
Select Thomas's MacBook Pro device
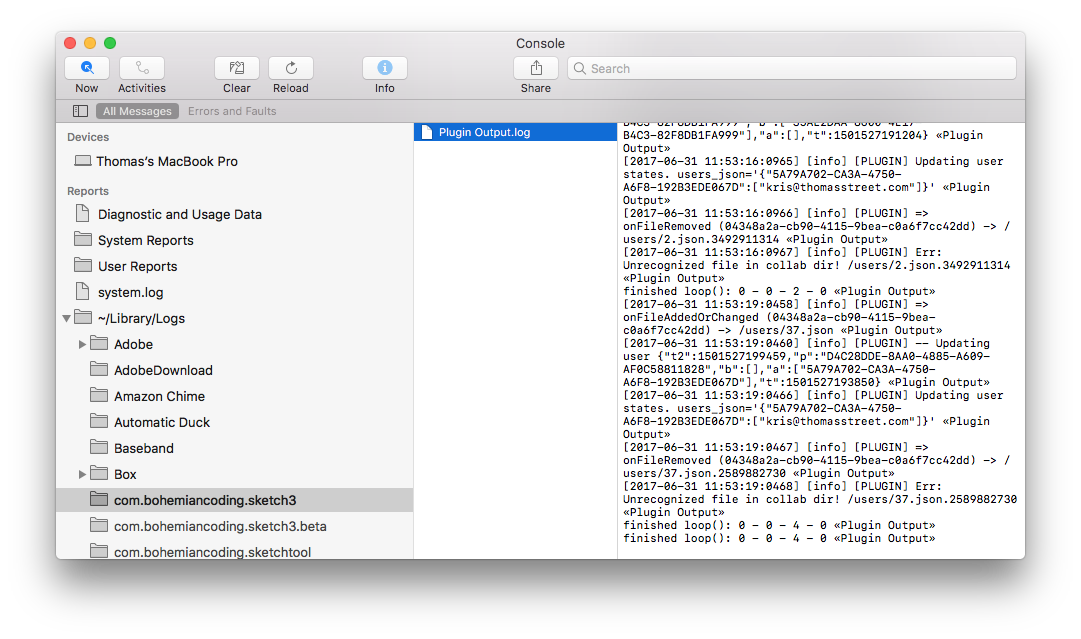point(166,161)
